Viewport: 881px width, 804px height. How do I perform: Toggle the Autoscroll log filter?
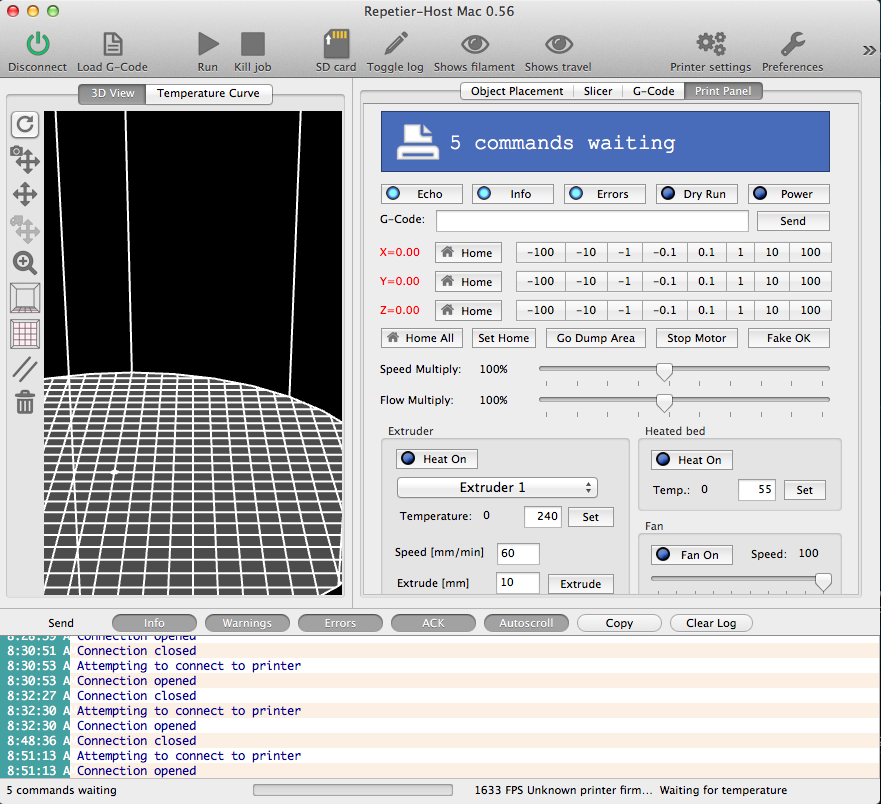click(x=526, y=623)
